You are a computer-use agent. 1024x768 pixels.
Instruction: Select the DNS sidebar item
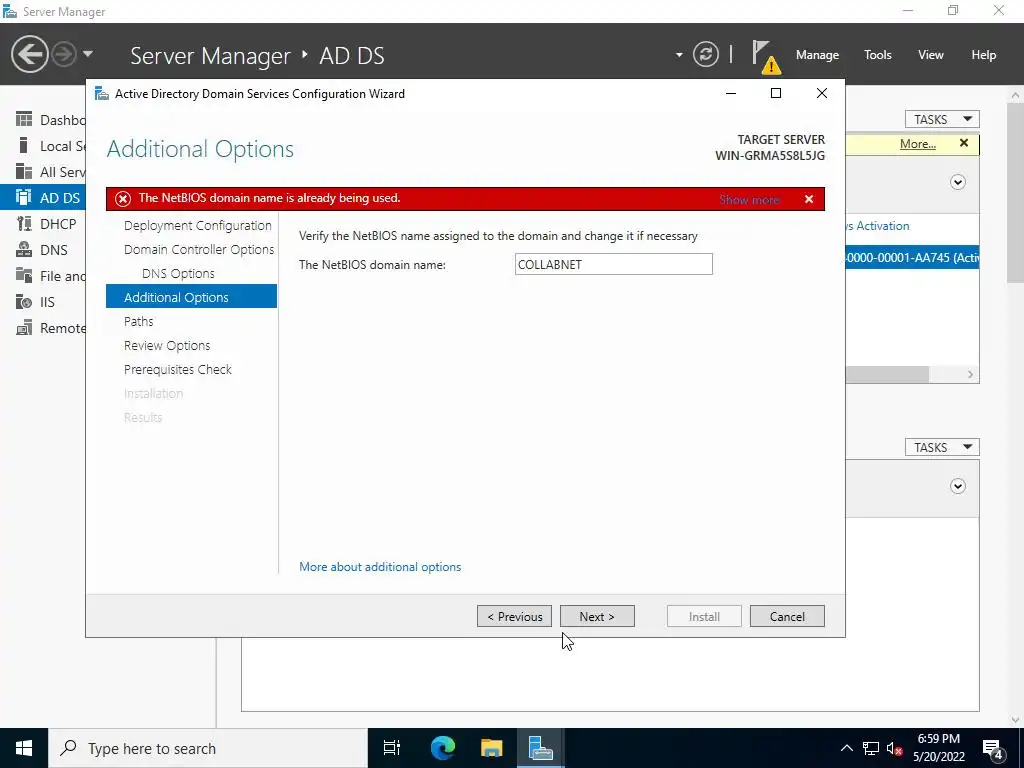click(43, 250)
